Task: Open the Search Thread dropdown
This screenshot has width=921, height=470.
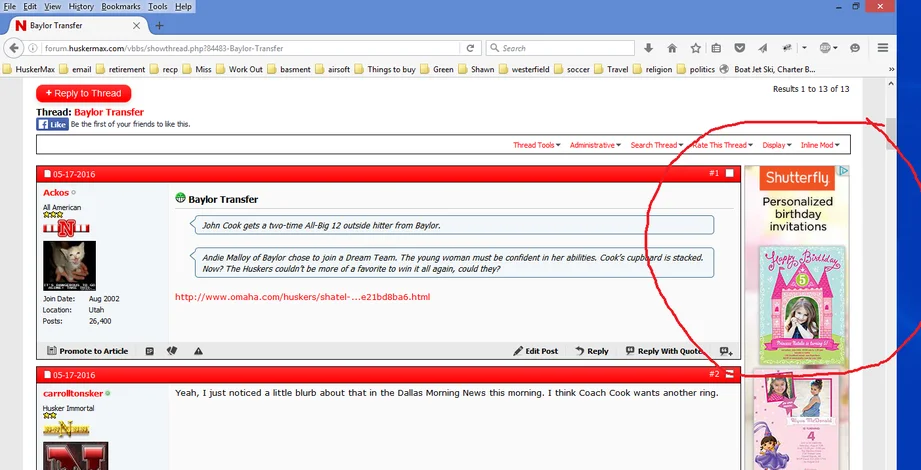Action: pyautogui.click(x=657, y=145)
